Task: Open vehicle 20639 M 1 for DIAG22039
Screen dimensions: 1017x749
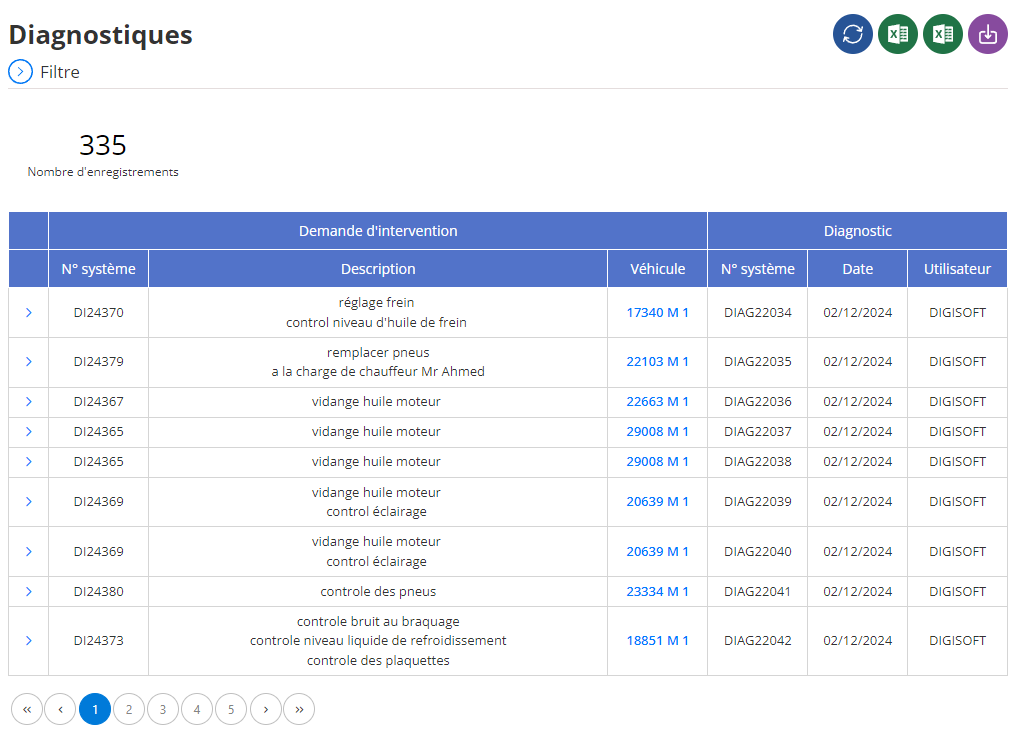Action: click(x=657, y=502)
